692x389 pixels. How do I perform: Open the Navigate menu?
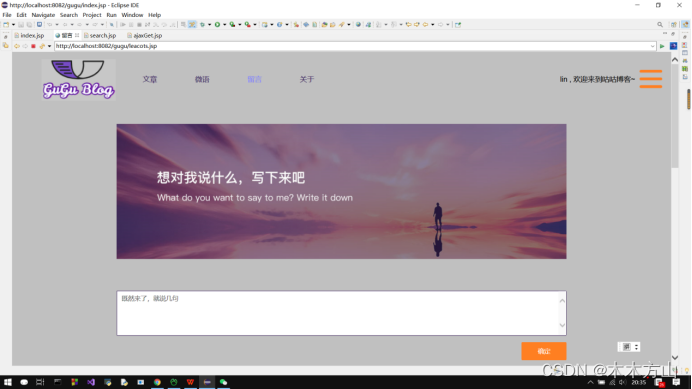click(43, 15)
